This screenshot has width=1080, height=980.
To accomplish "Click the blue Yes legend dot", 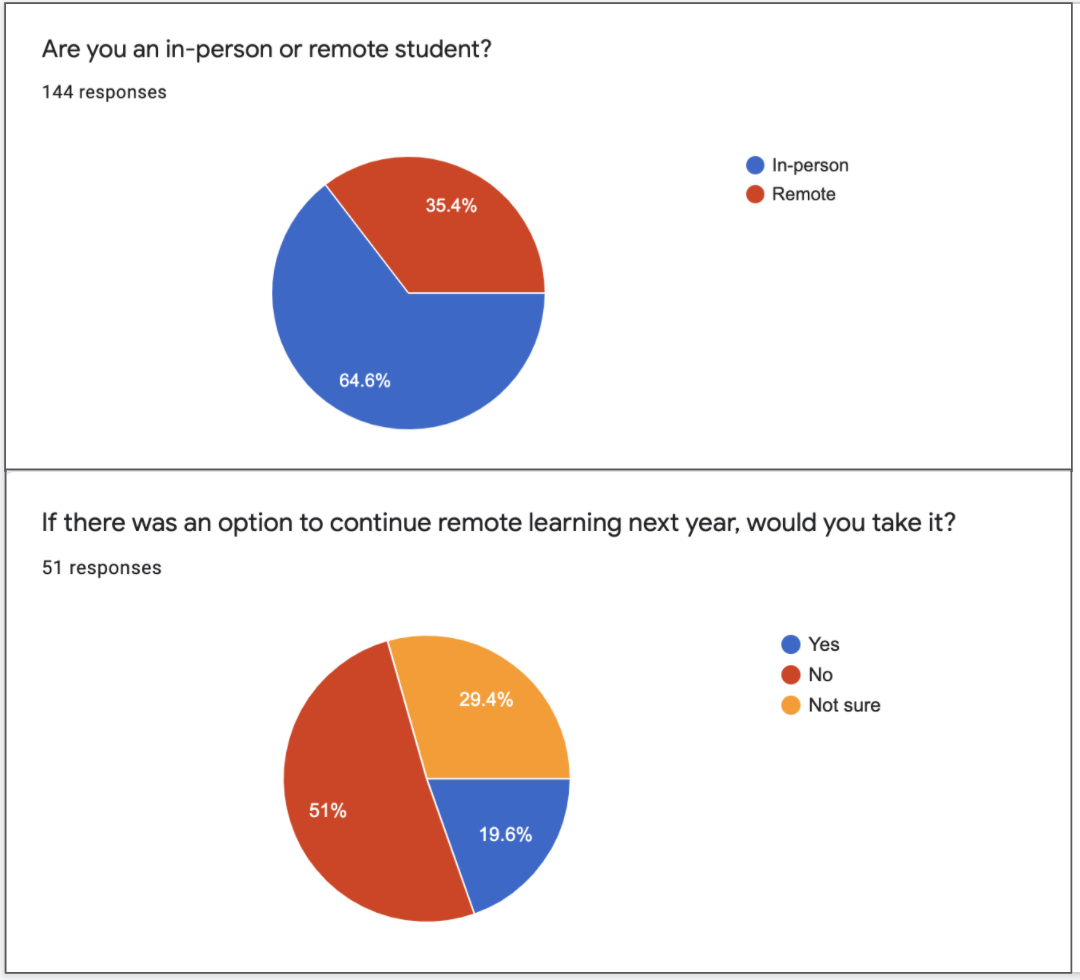I will 791,645.
